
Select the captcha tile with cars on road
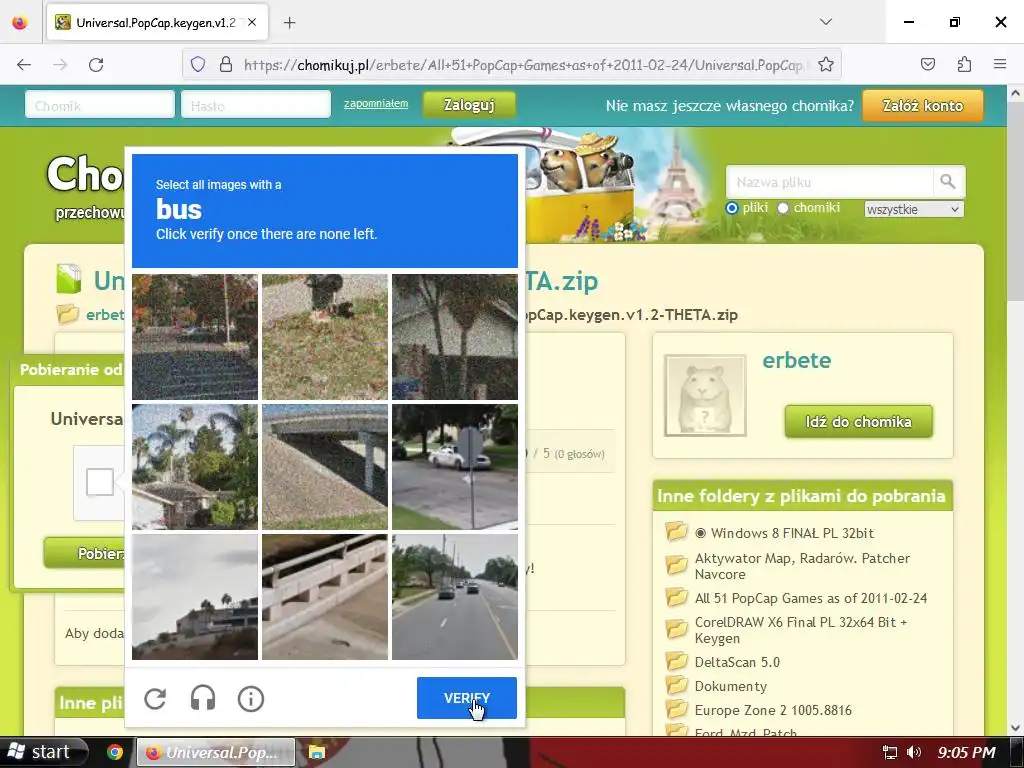pos(455,597)
